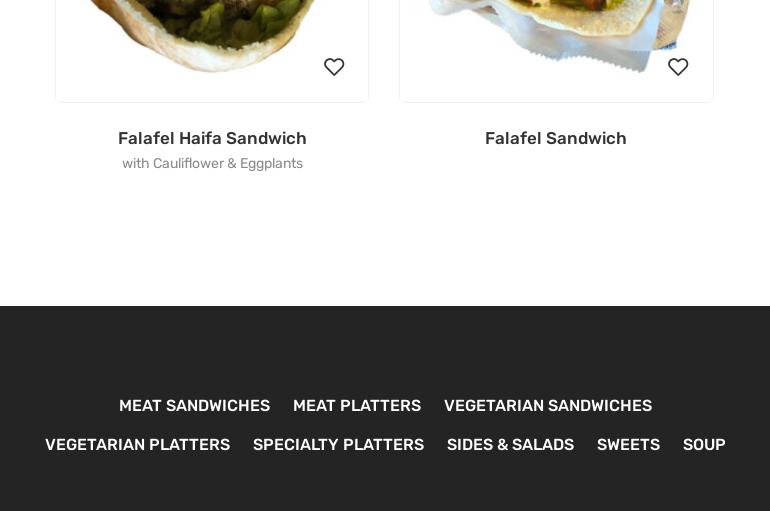Image resolution: width=770 pixels, height=511 pixels.
Task: Favorite the Falafel Haifa Sandwich with heart icon
Action: pos(334,67)
